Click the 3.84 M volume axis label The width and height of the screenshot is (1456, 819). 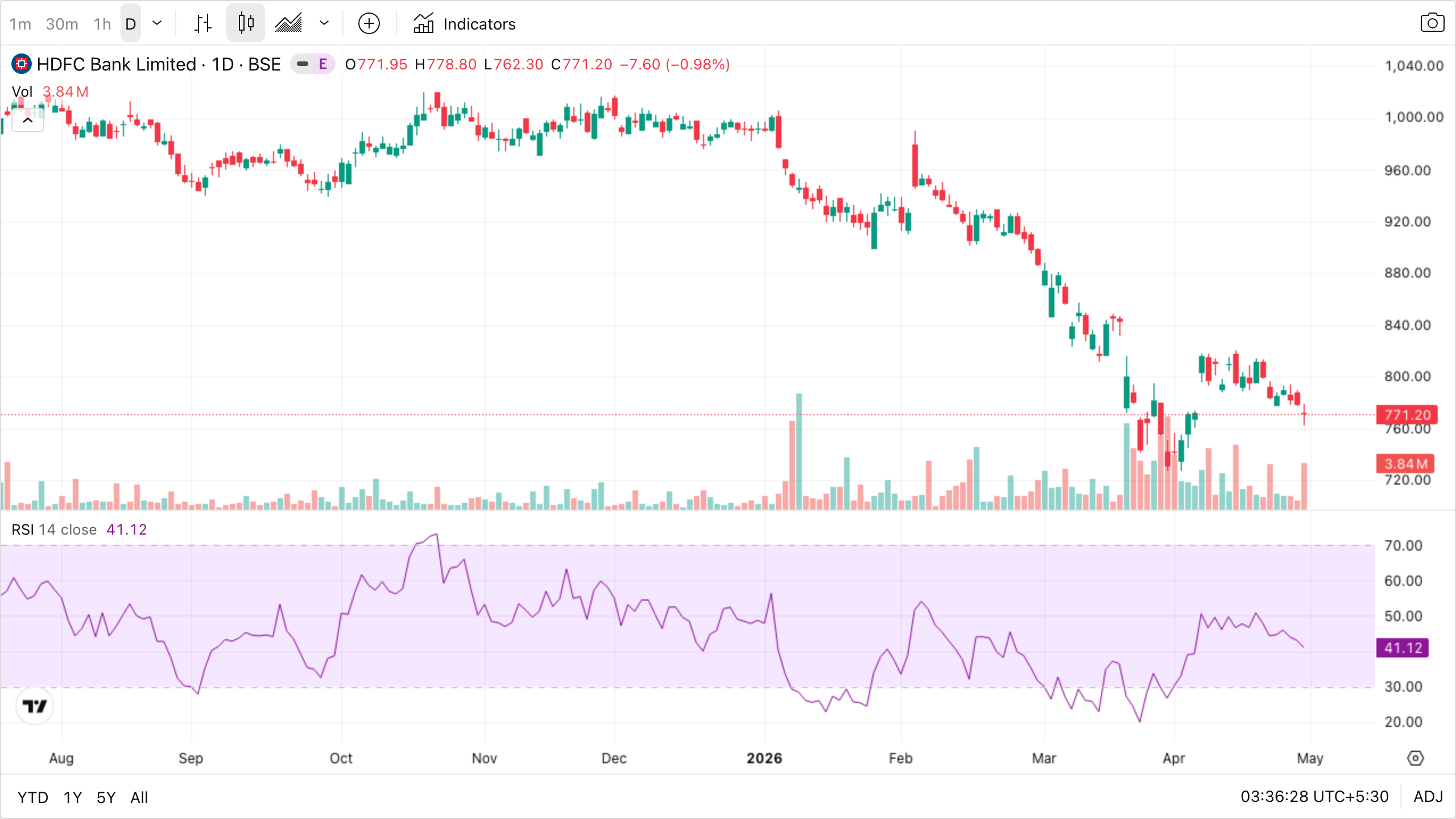[1405, 464]
